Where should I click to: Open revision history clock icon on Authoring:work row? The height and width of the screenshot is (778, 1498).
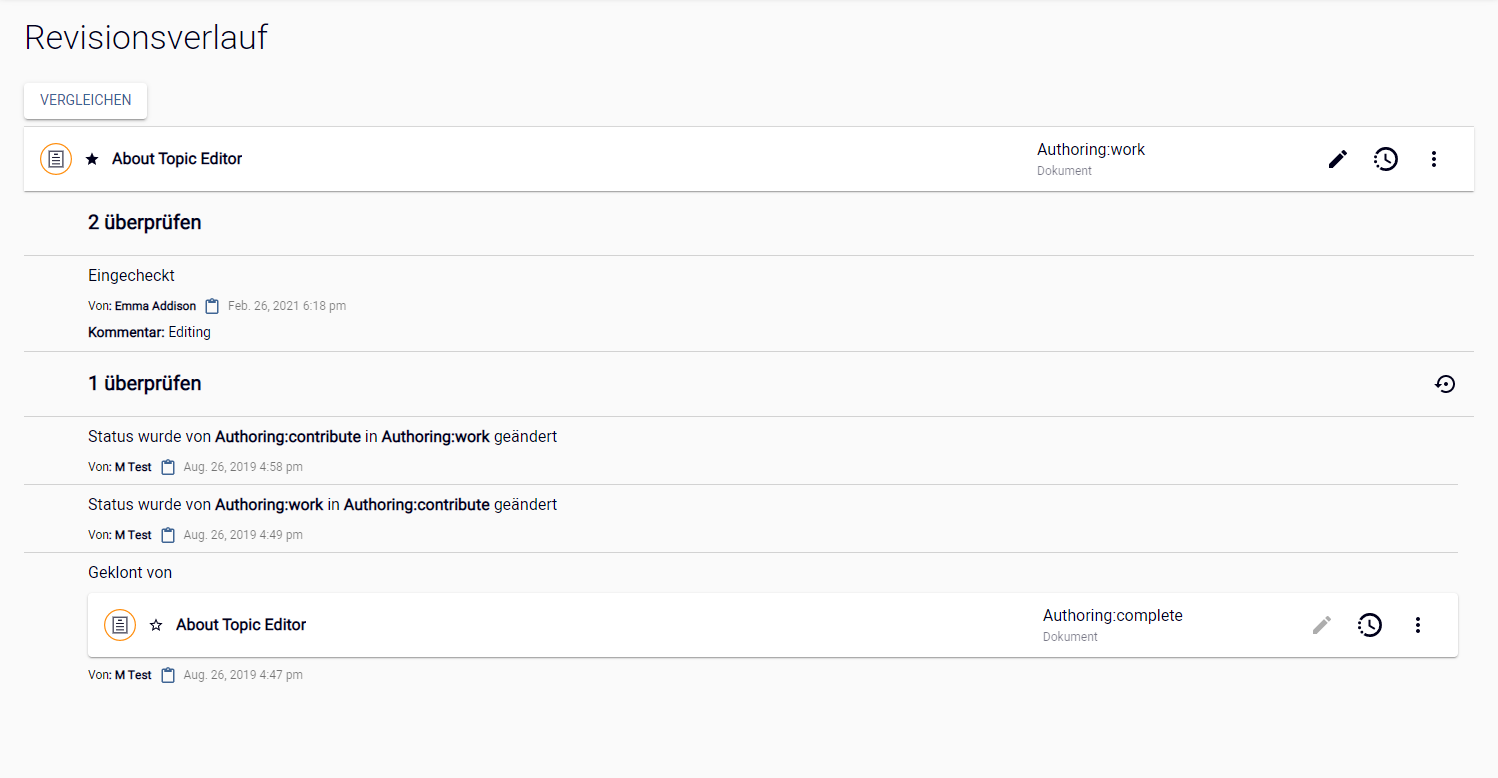[1385, 159]
